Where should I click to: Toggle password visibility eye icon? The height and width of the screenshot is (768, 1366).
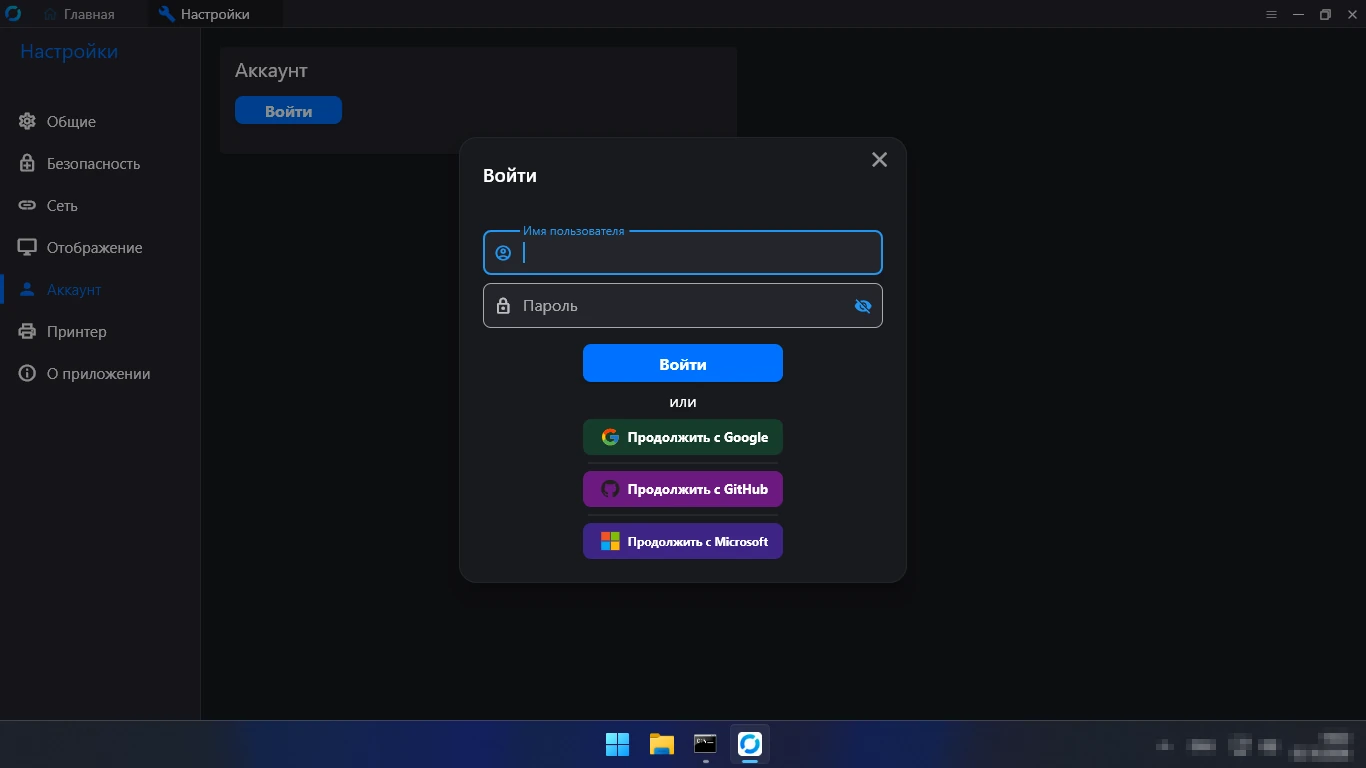(863, 306)
